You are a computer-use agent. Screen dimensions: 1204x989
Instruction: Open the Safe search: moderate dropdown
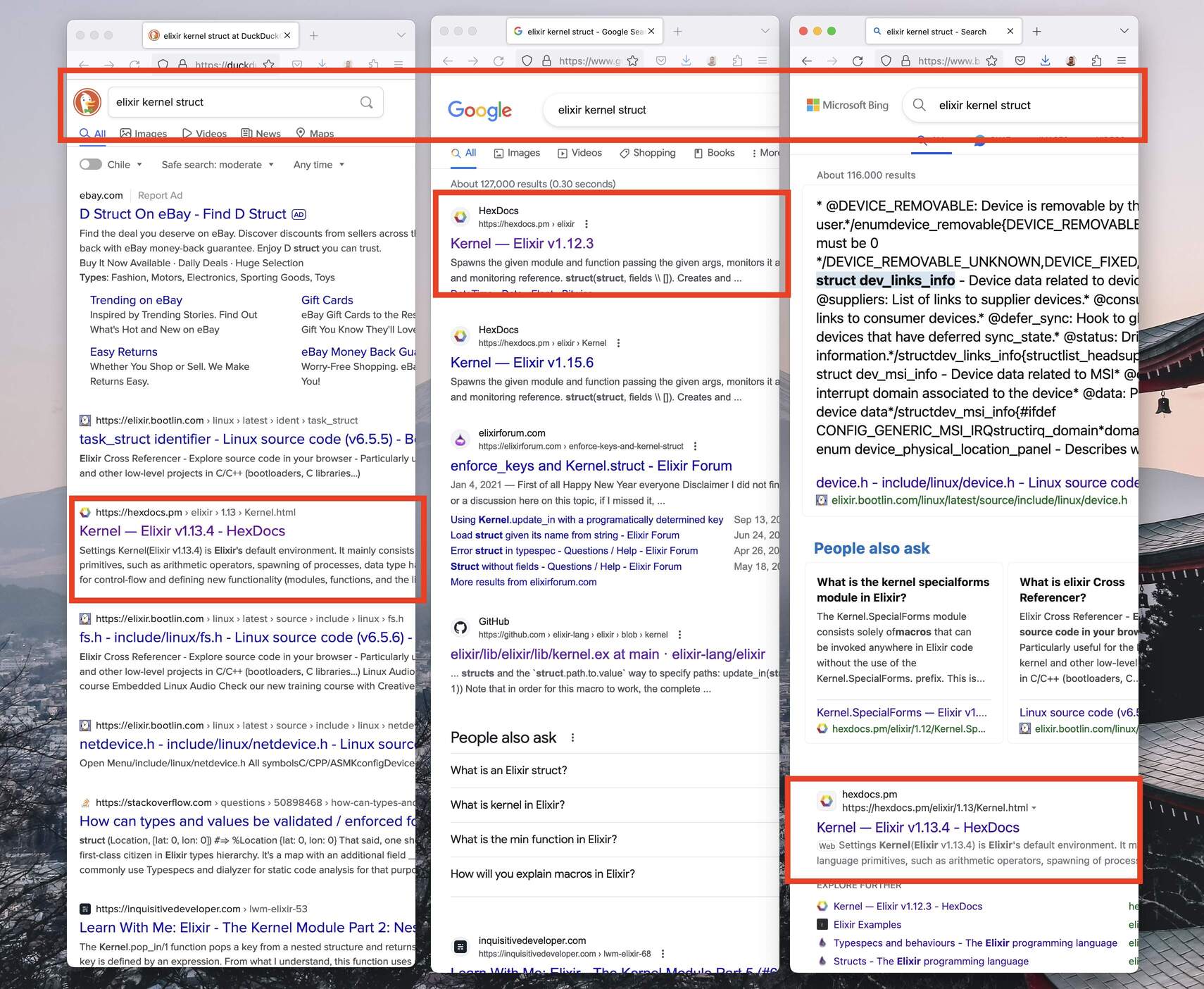pos(218,164)
